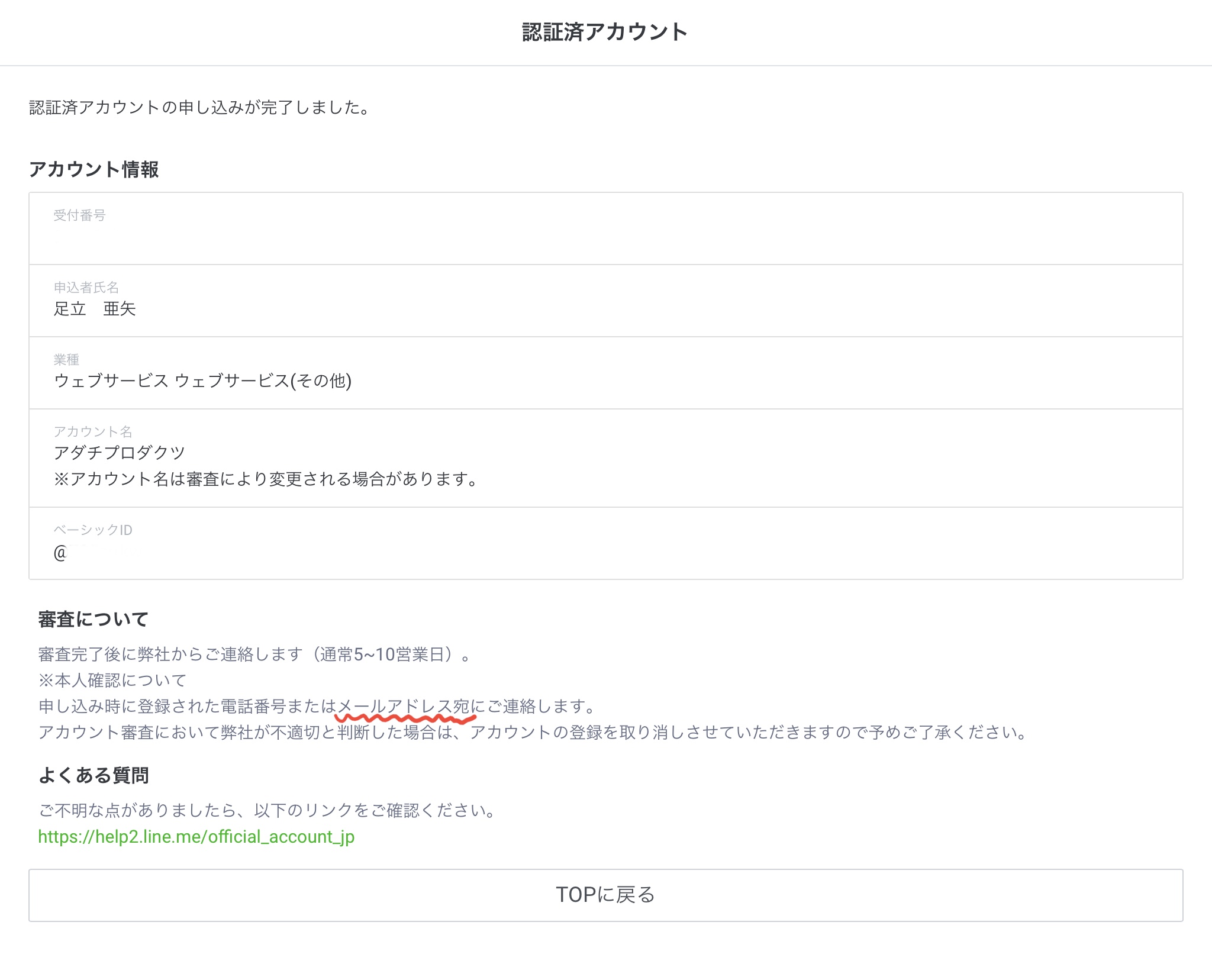The height and width of the screenshot is (980, 1212).
Task: Click the ※本人確認について note
Action: coord(112,680)
